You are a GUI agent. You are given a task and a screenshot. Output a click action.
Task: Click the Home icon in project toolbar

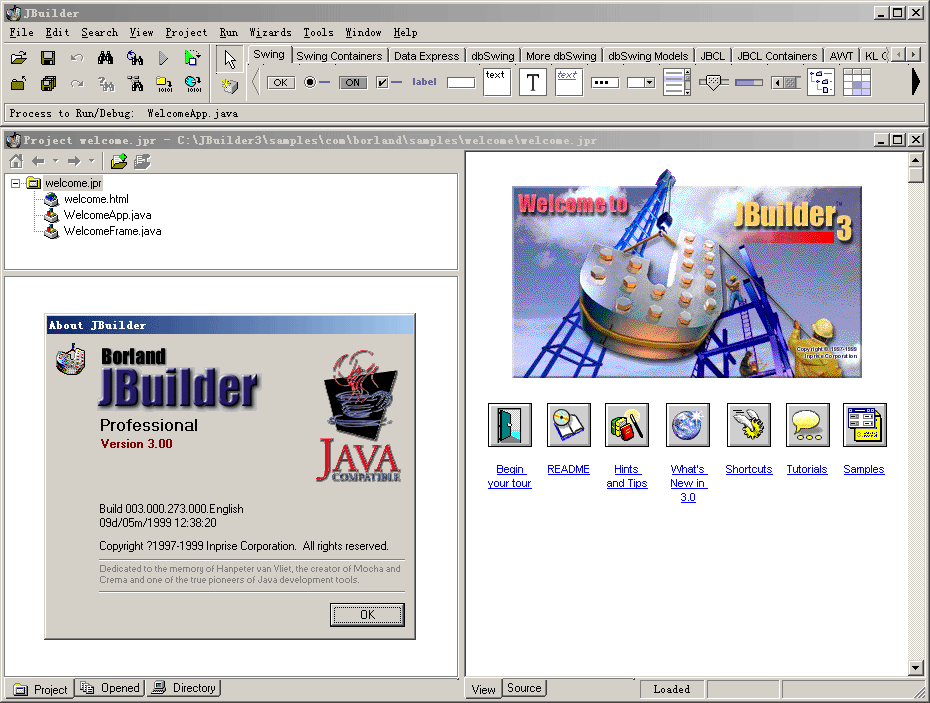(x=16, y=161)
